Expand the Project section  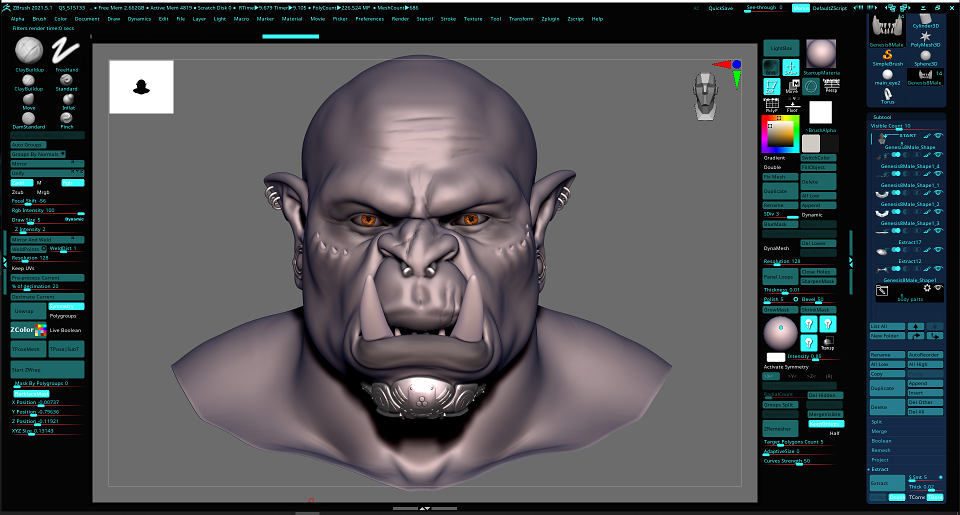[x=880, y=460]
